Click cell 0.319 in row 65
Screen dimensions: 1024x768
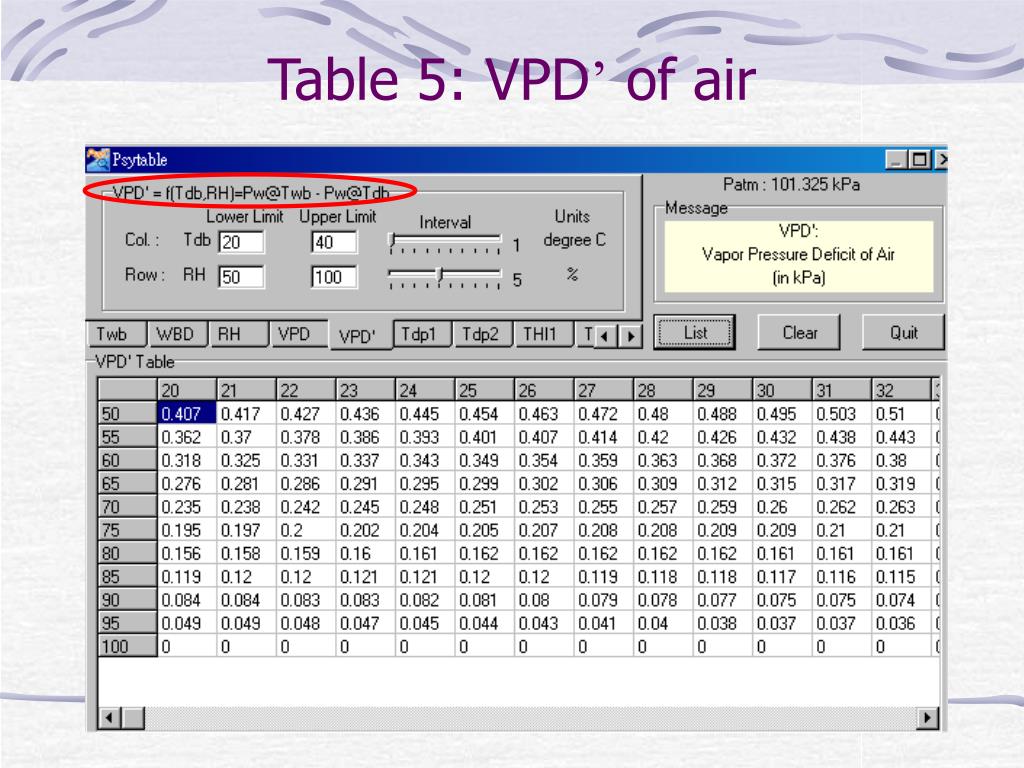coord(901,483)
